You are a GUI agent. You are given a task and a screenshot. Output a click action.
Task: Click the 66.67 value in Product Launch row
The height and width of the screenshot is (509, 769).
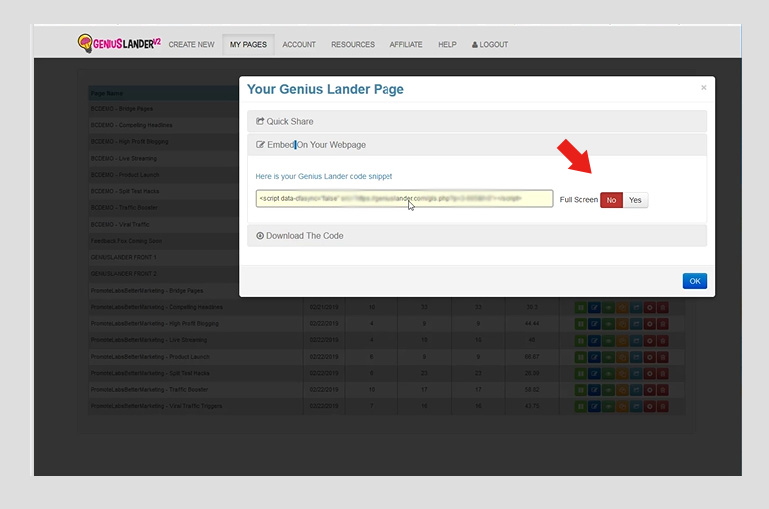532,357
